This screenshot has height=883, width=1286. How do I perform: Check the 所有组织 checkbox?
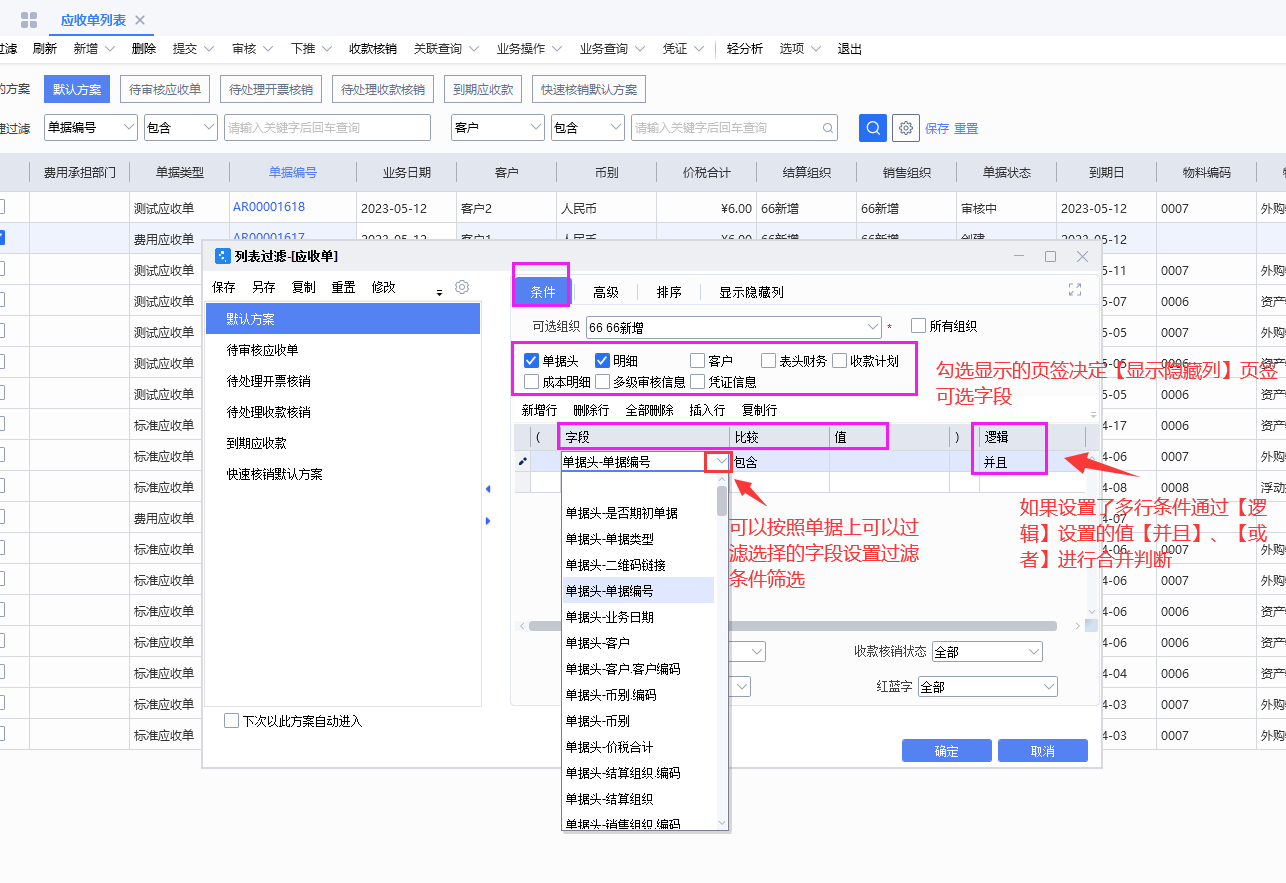coord(918,325)
